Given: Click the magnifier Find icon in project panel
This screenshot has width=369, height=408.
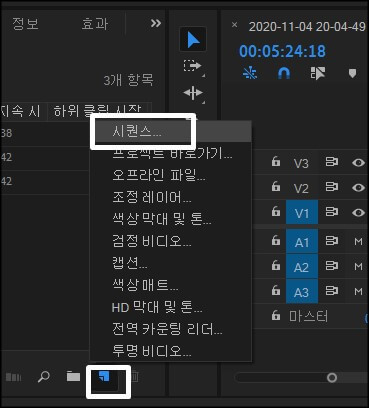Looking at the screenshot, I should pyautogui.click(x=44, y=377).
